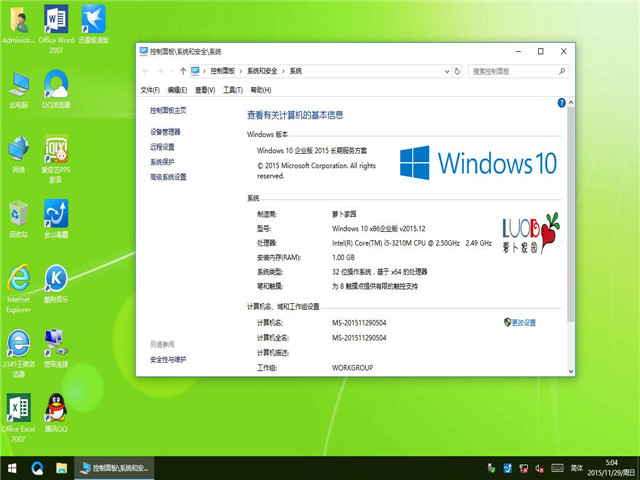Open 高级系统设置 advanced settings link
The height and width of the screenshot is (480, 640).
coord(168,177)
